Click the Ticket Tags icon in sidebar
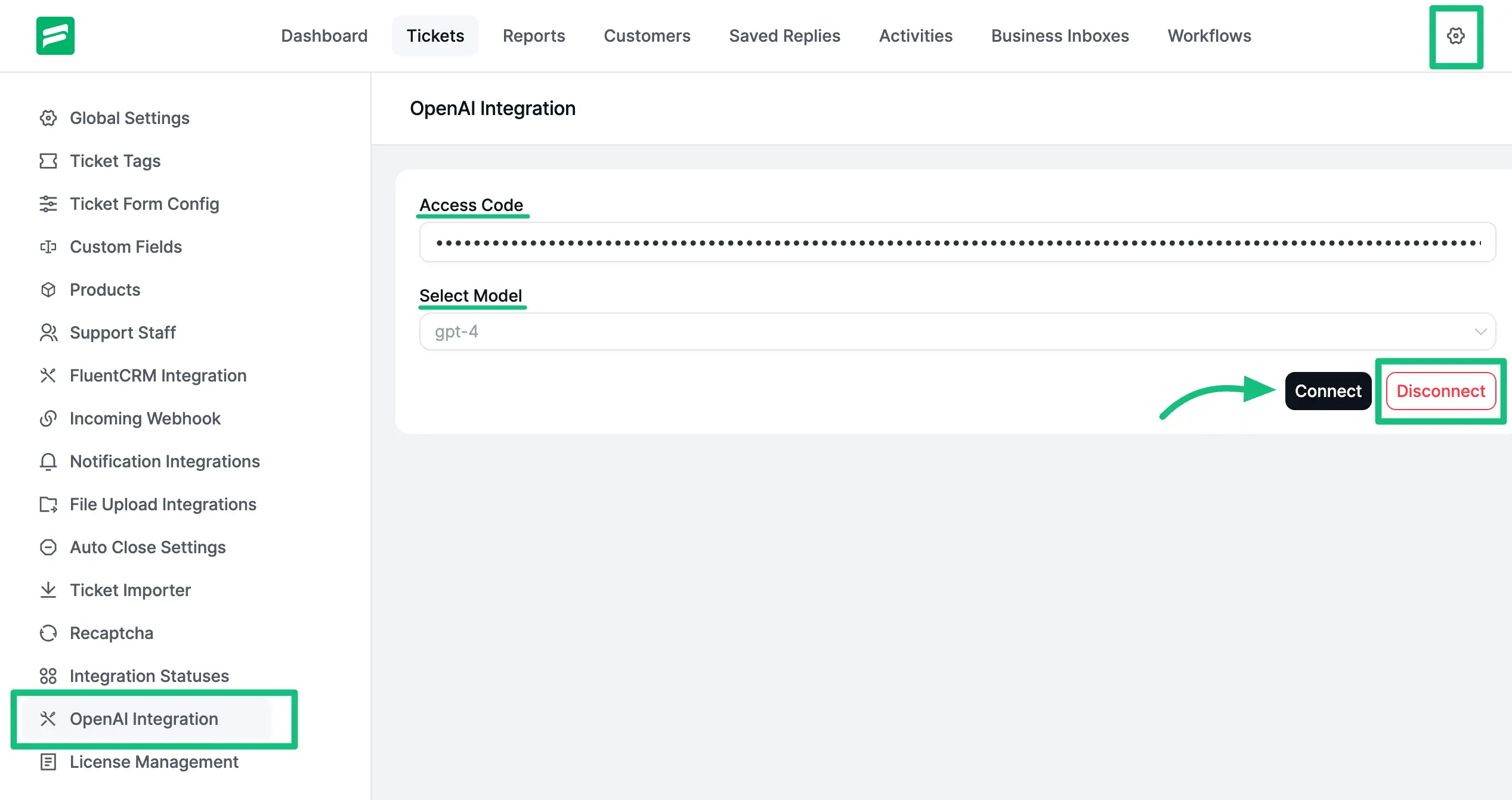This screenshot has width=1512, height=800. [48, 161]
